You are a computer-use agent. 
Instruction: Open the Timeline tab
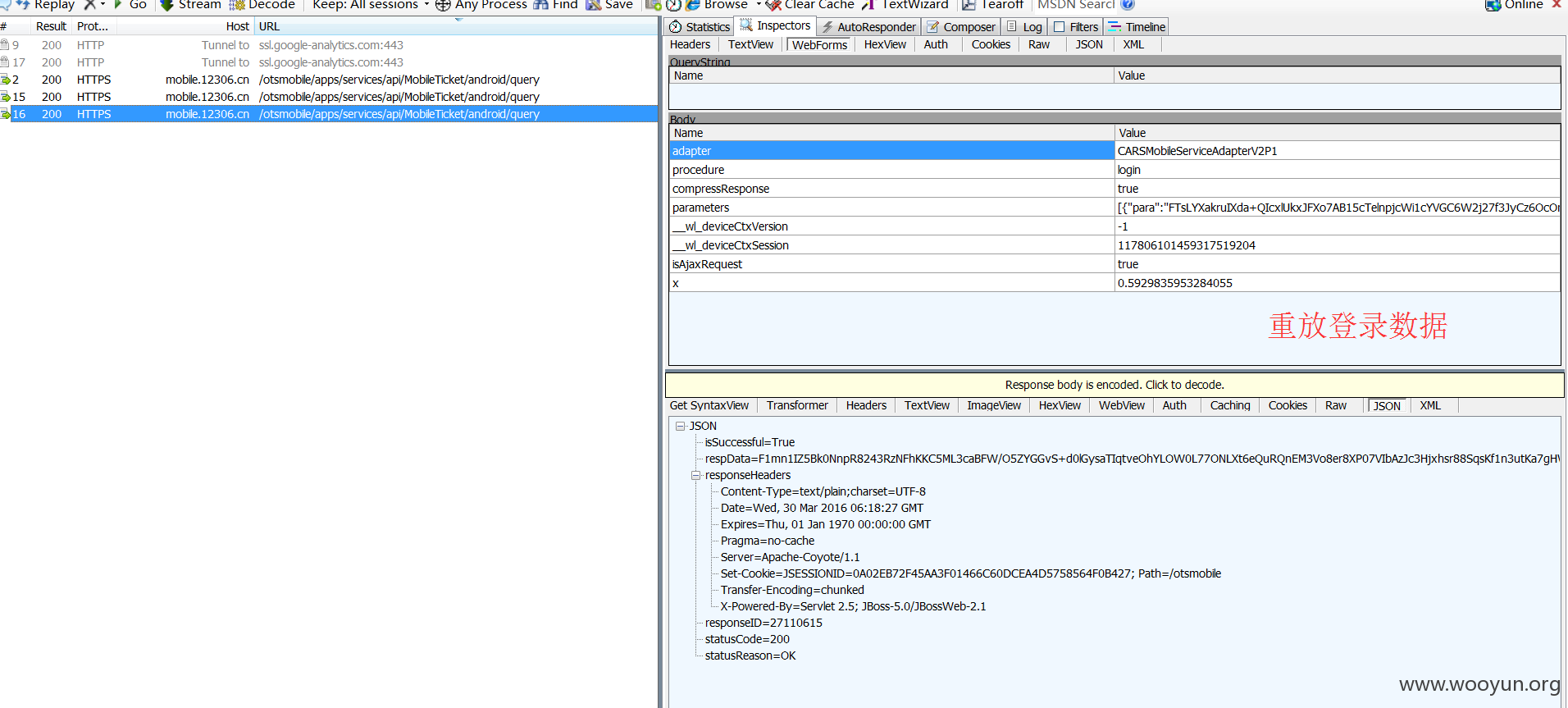pyautogui.click(x=1137, y=27)
